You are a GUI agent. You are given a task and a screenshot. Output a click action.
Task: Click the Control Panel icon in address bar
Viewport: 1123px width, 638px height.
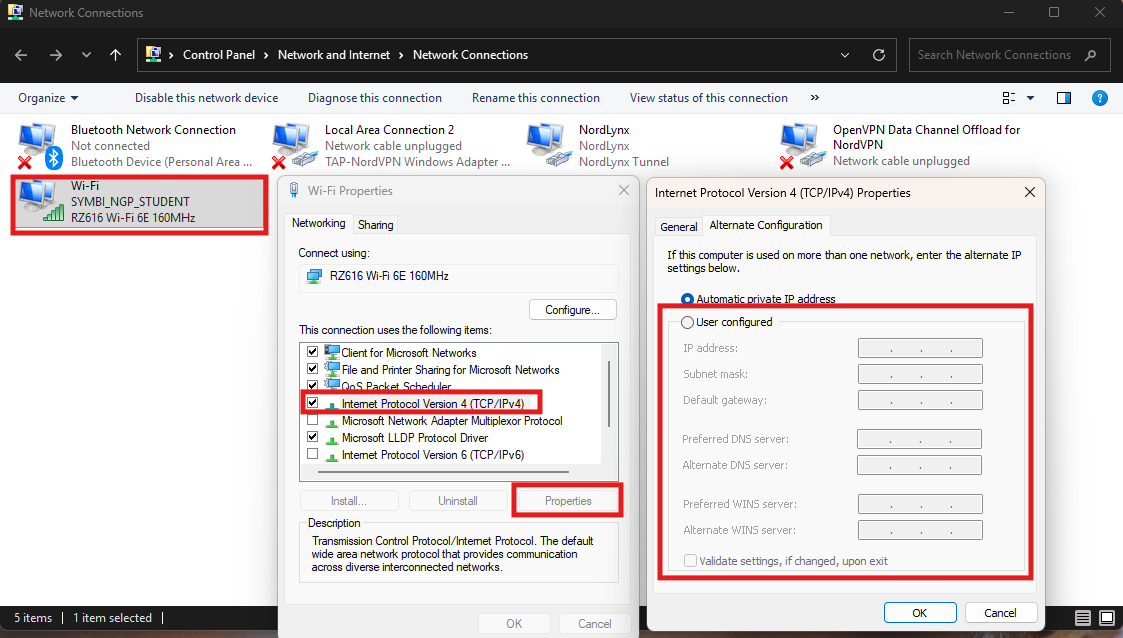click(x=153, y=54)
